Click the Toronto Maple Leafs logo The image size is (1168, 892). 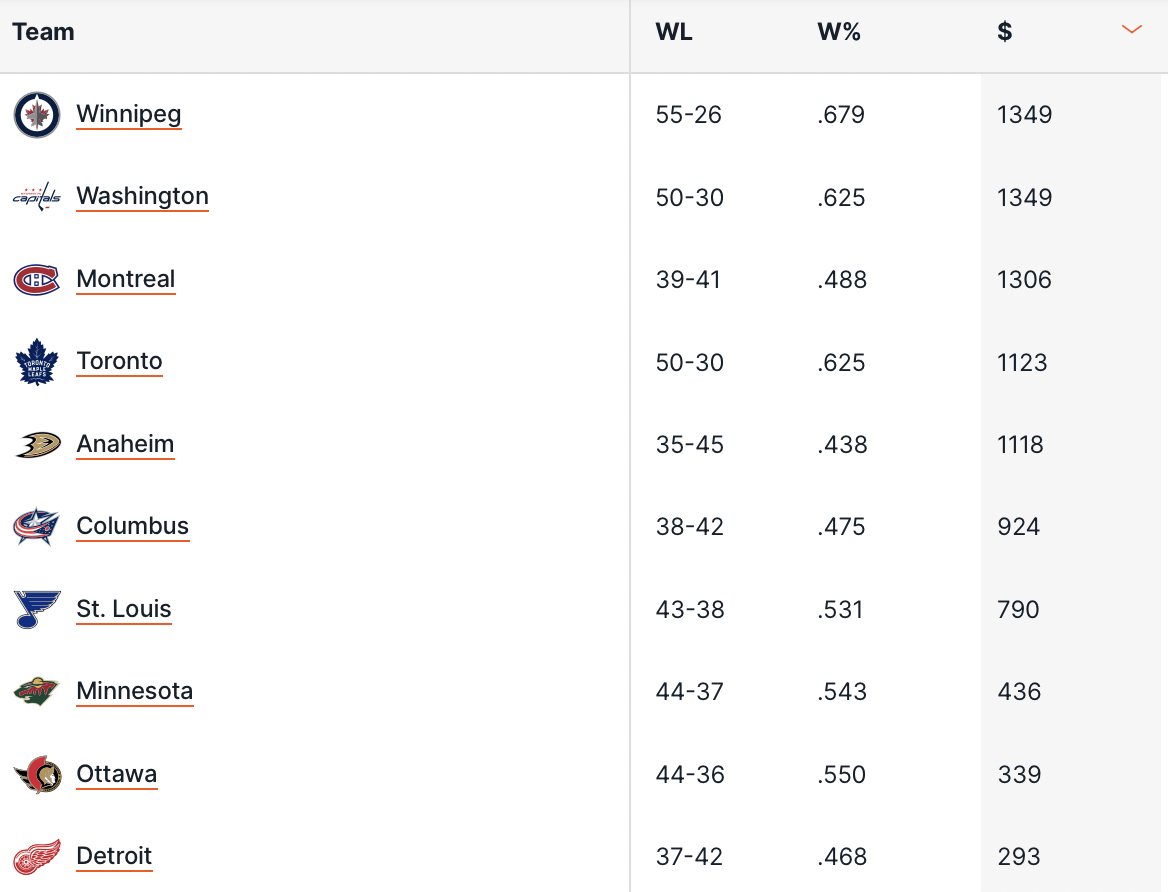[37, 362]
